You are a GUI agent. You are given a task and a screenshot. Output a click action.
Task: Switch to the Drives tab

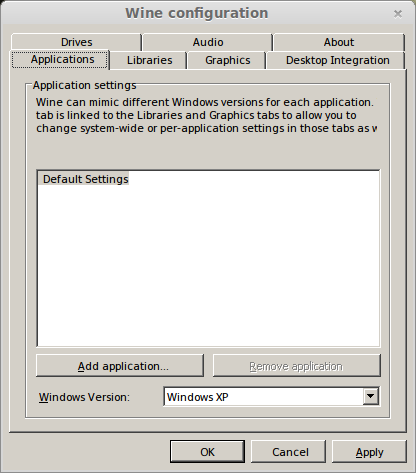click(x=76, y=42)
